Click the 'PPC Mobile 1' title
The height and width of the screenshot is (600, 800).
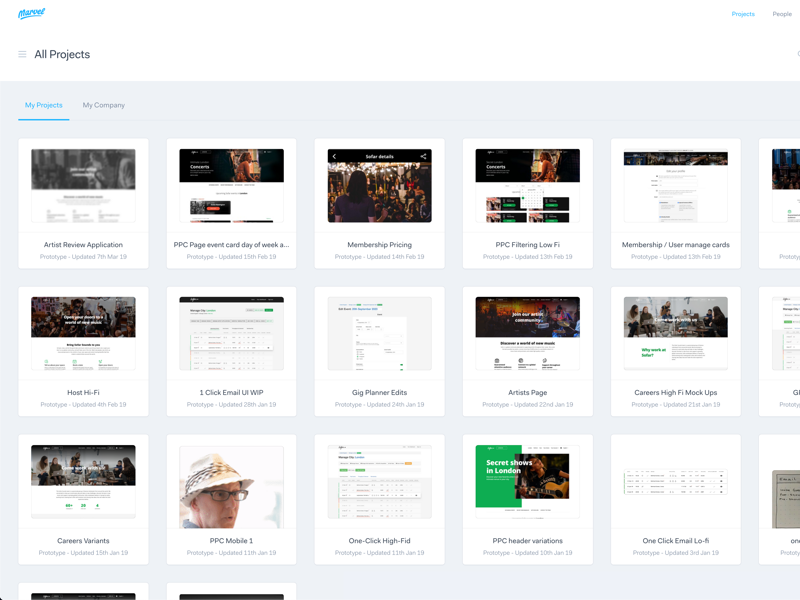click(232, 541)
